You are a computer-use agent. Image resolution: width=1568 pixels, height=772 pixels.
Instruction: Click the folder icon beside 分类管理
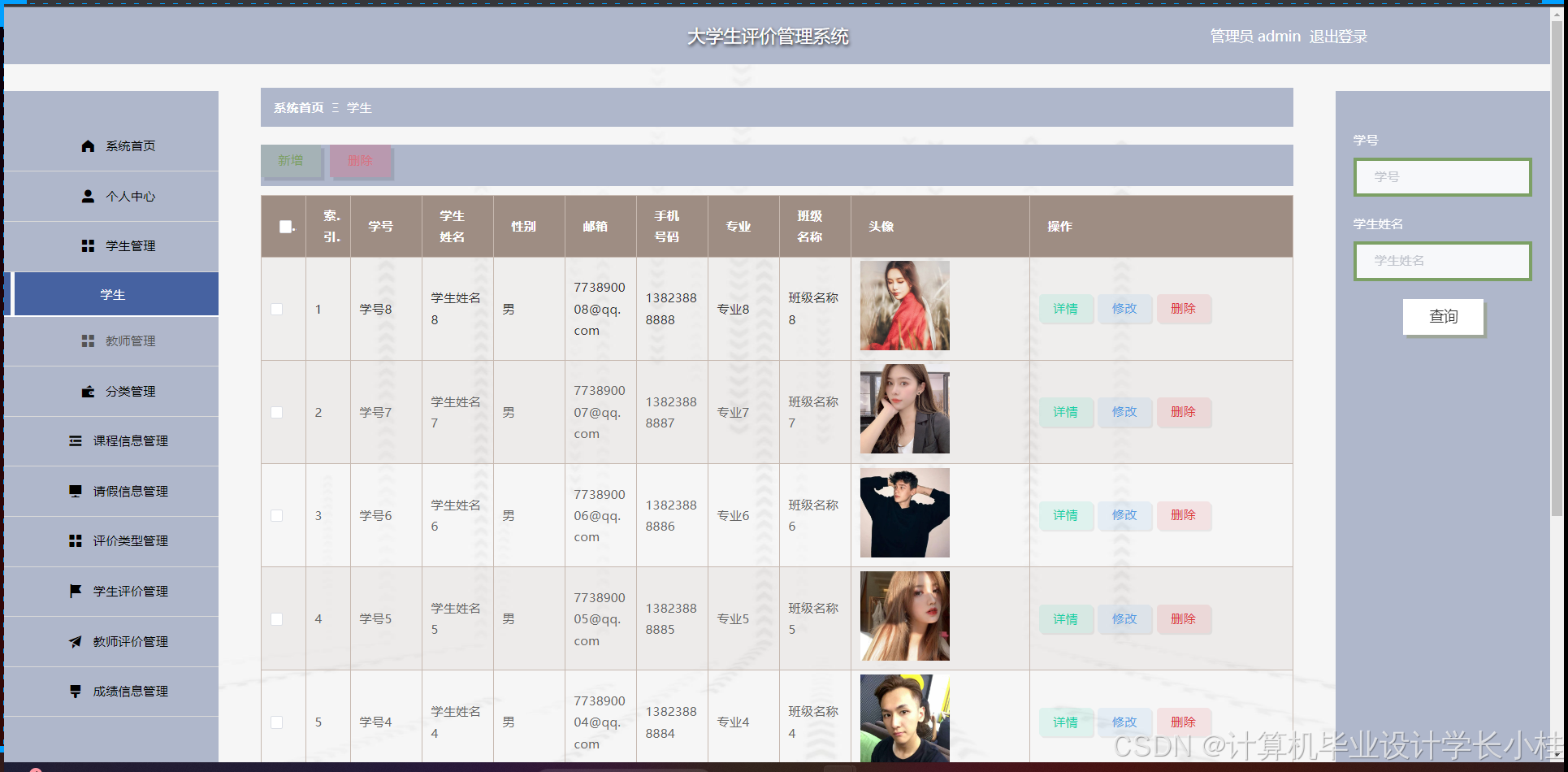pyautogui.click(x=88, y=392)
